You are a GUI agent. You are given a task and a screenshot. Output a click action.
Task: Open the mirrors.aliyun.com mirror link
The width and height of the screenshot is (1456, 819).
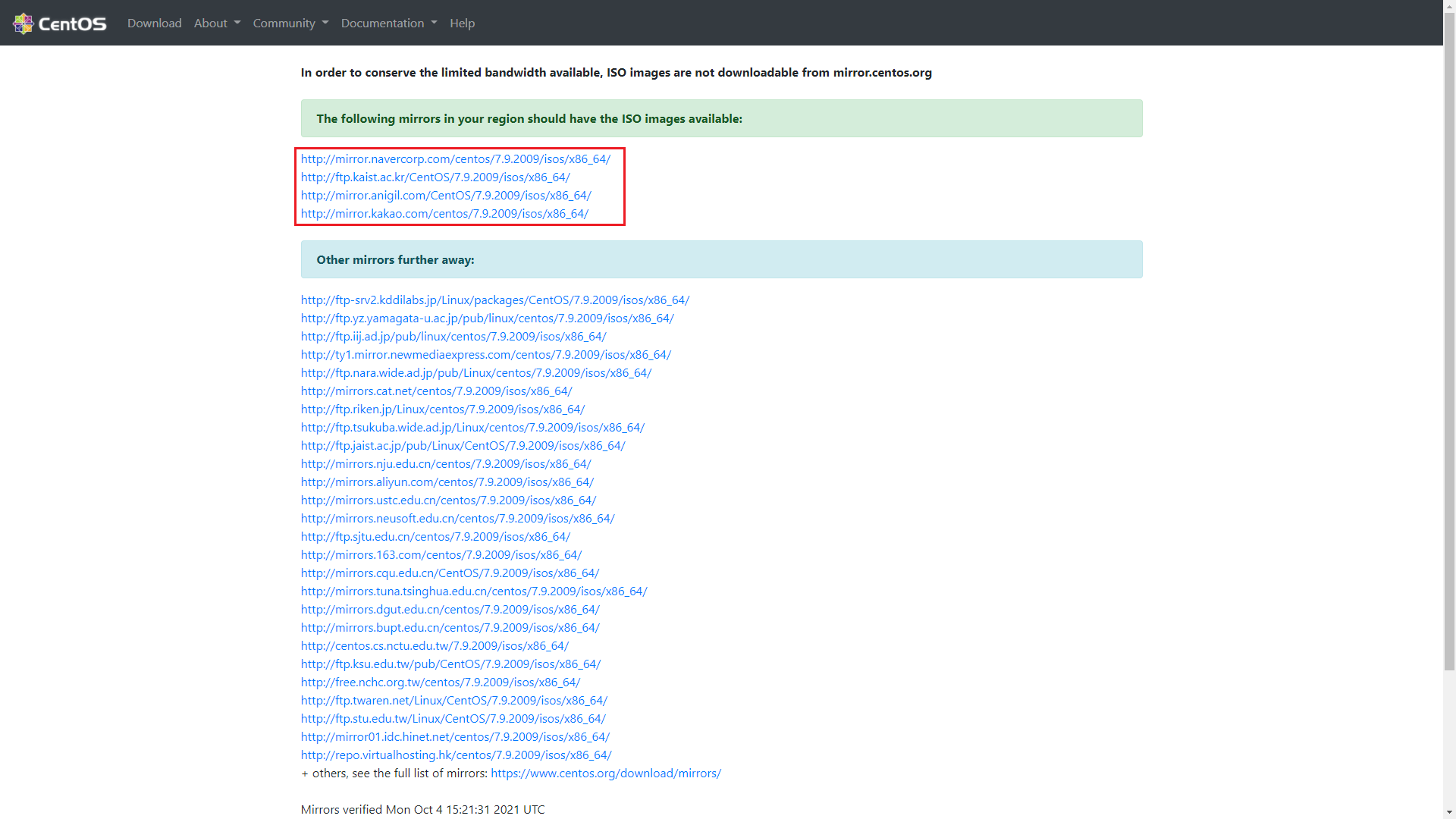[447, 482]
